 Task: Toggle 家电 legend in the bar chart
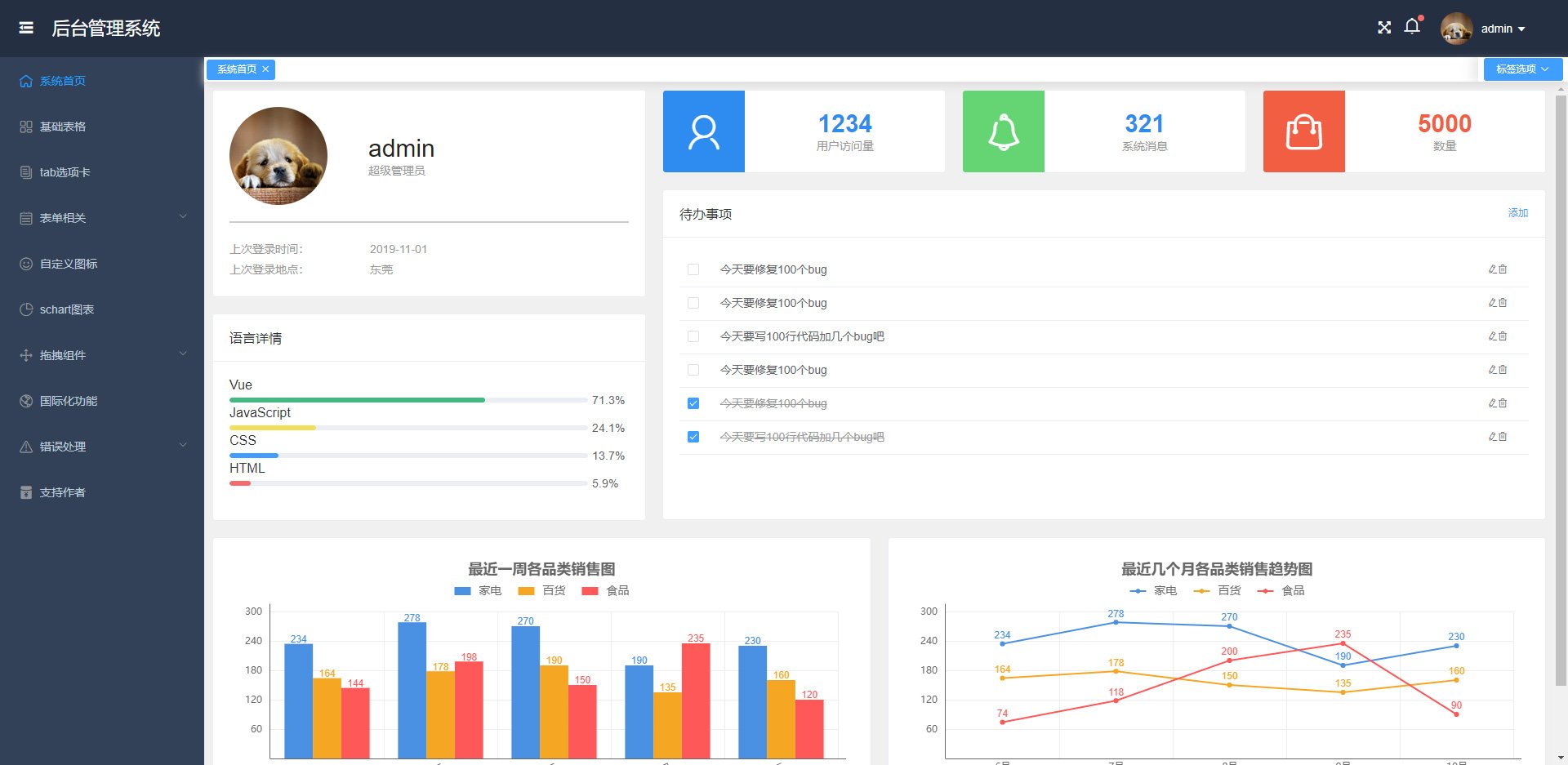[478, 591]
